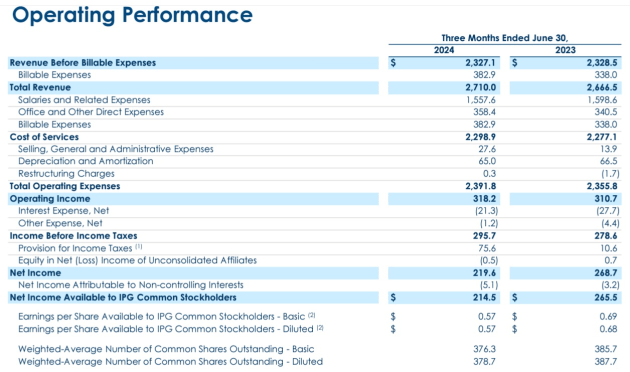This screenshot has height=372, width=630.
Task: Click the (21.3) interest expense value
Action: pos(487,211)
